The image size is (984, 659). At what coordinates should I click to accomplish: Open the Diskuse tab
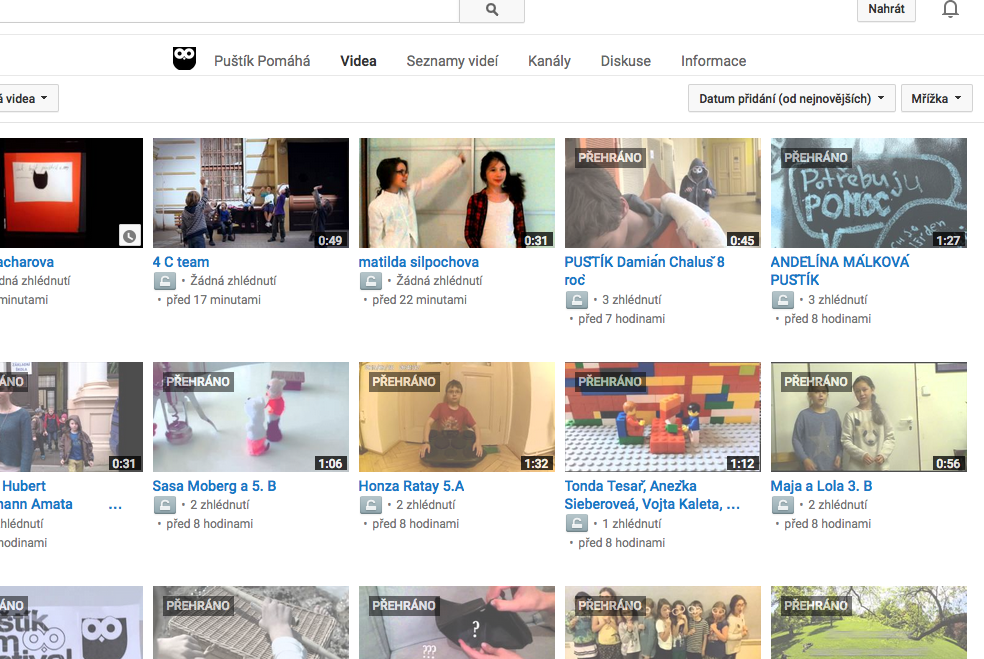click(x=626, y=61)
